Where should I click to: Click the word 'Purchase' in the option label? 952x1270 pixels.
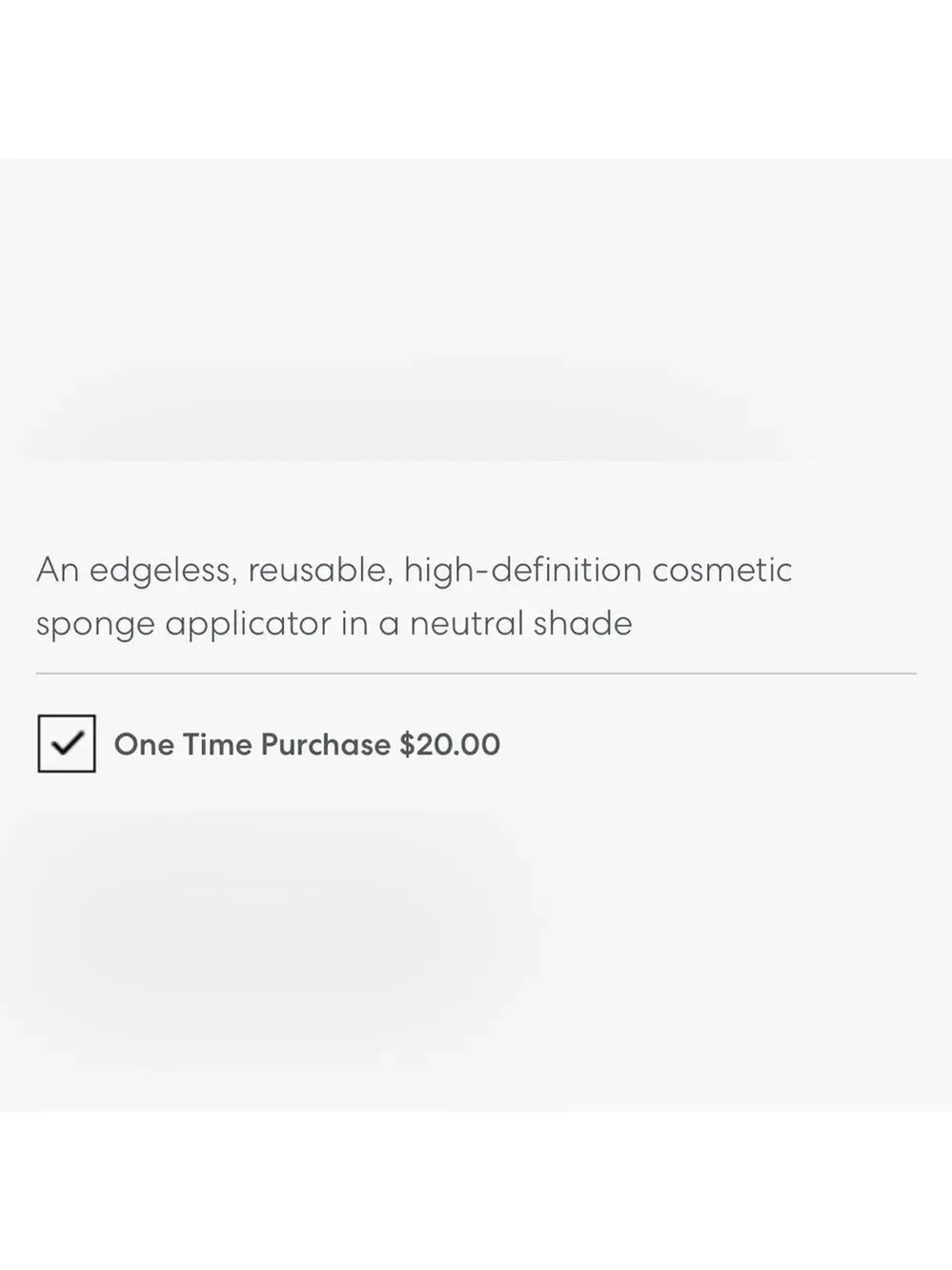coord(326,744)
